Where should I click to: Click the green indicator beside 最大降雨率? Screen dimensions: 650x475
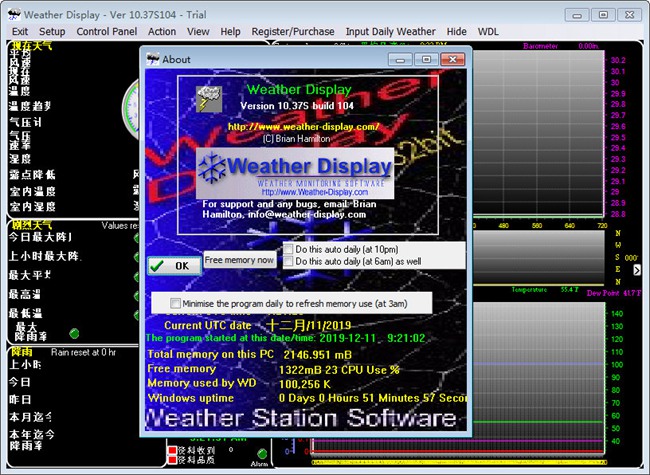click(74, 333)
